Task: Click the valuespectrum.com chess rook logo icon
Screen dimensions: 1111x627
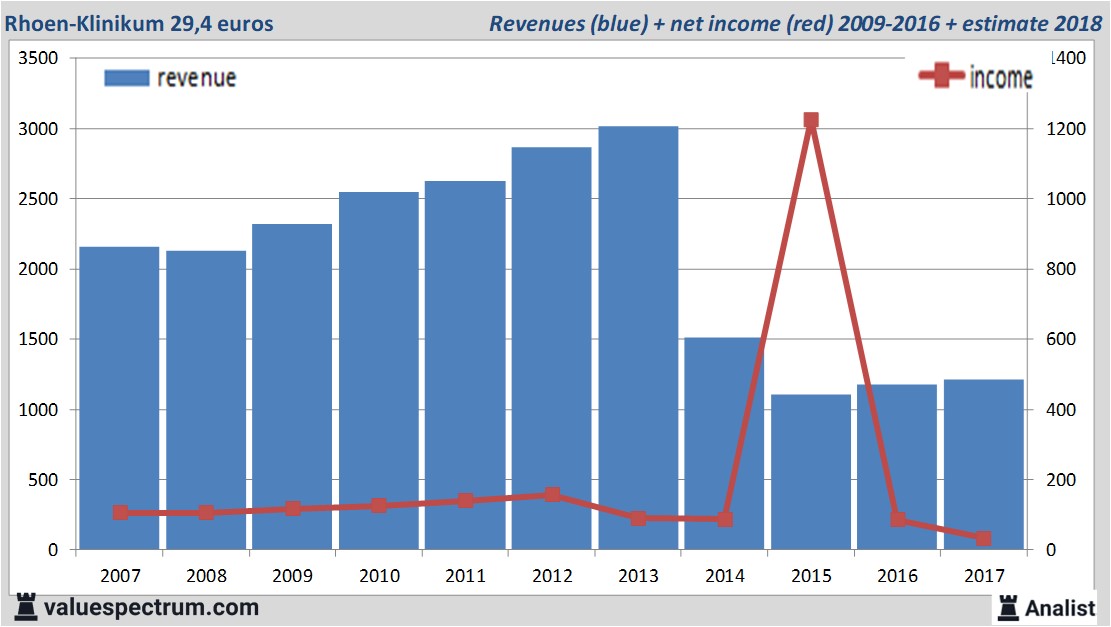Action: coord(26,608)
